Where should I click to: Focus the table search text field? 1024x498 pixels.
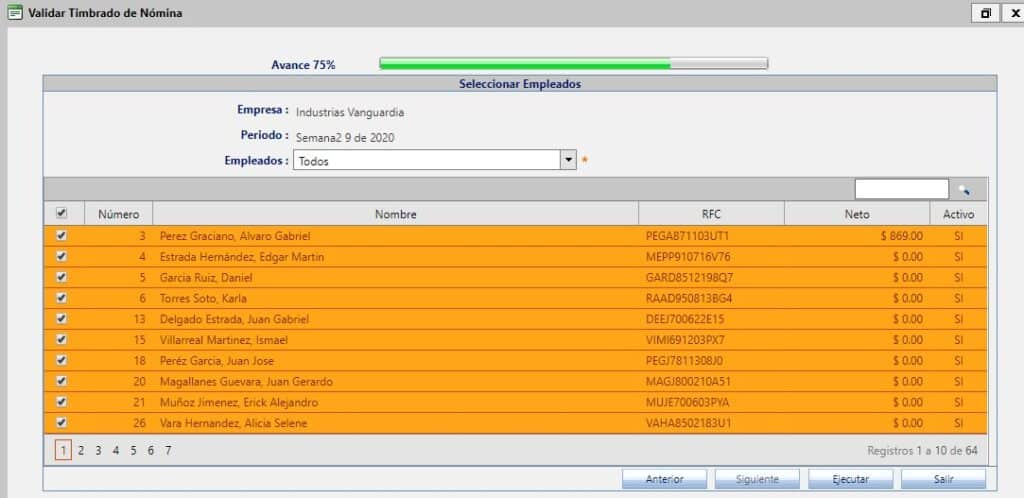pos(901,189)
